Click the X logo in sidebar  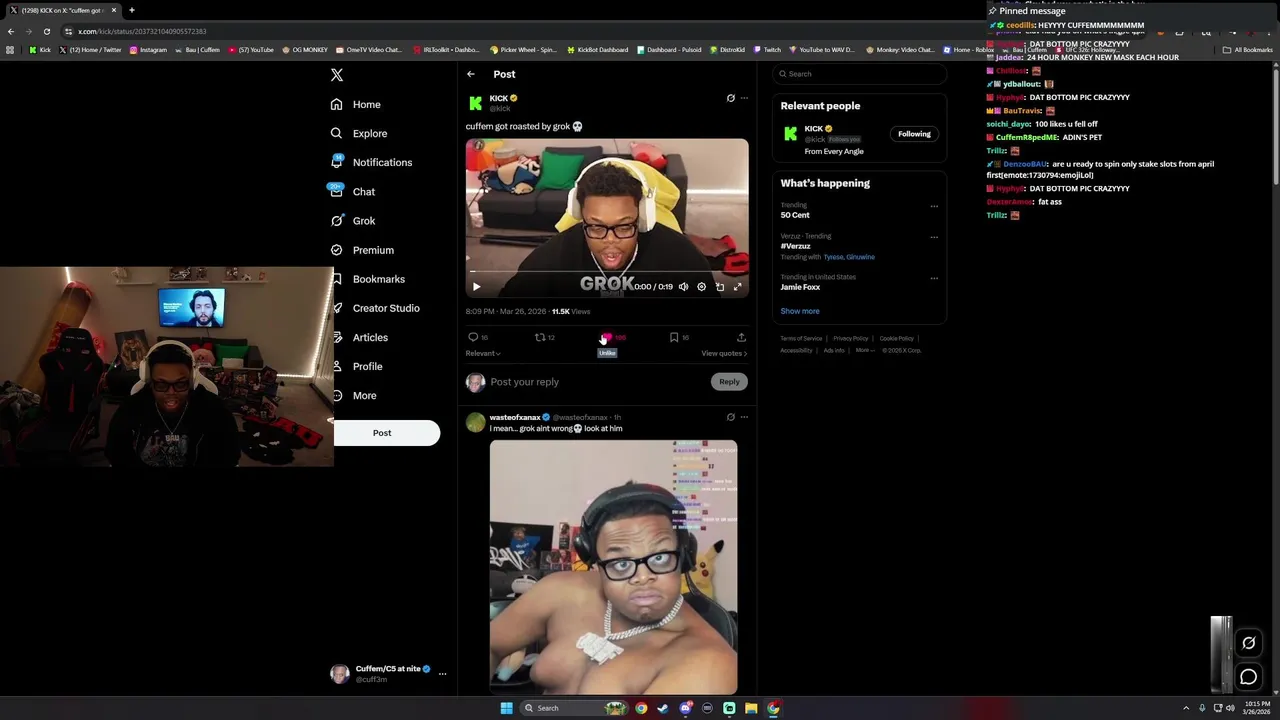(337, 75)
